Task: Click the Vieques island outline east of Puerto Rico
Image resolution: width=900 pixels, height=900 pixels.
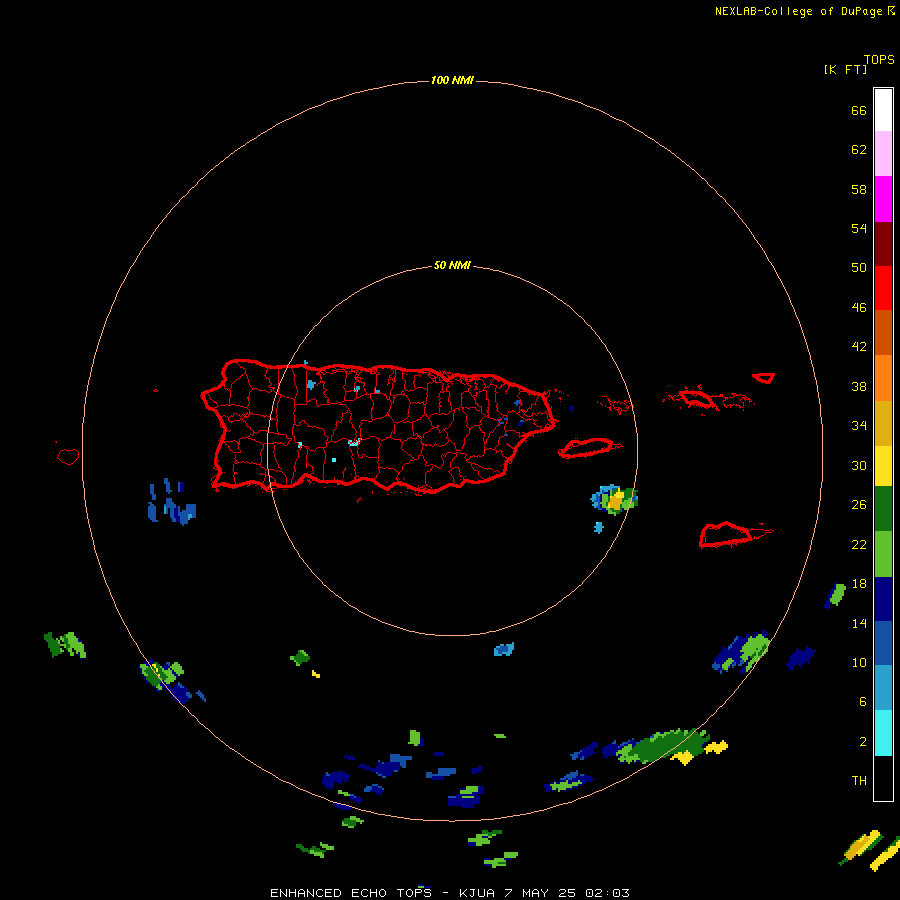Action: [x=590, y=448]
